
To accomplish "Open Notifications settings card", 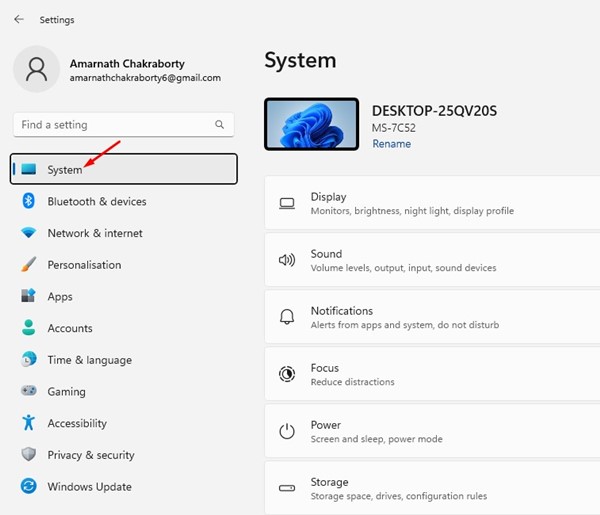I will tap(432, 318).
